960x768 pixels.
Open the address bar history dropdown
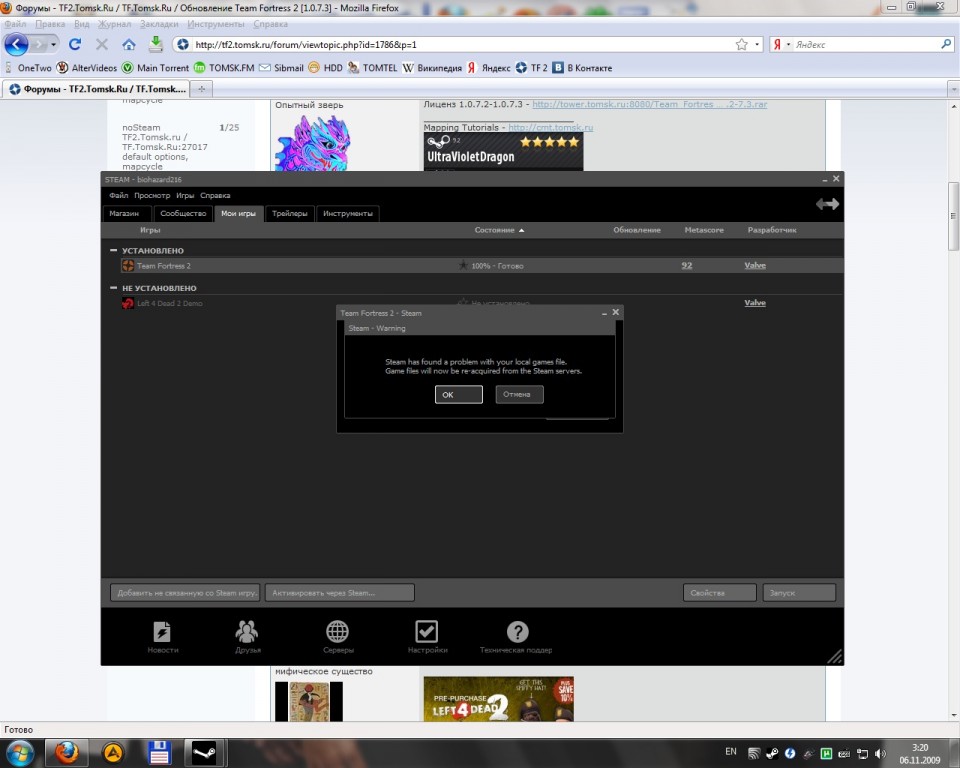(757, 44)
